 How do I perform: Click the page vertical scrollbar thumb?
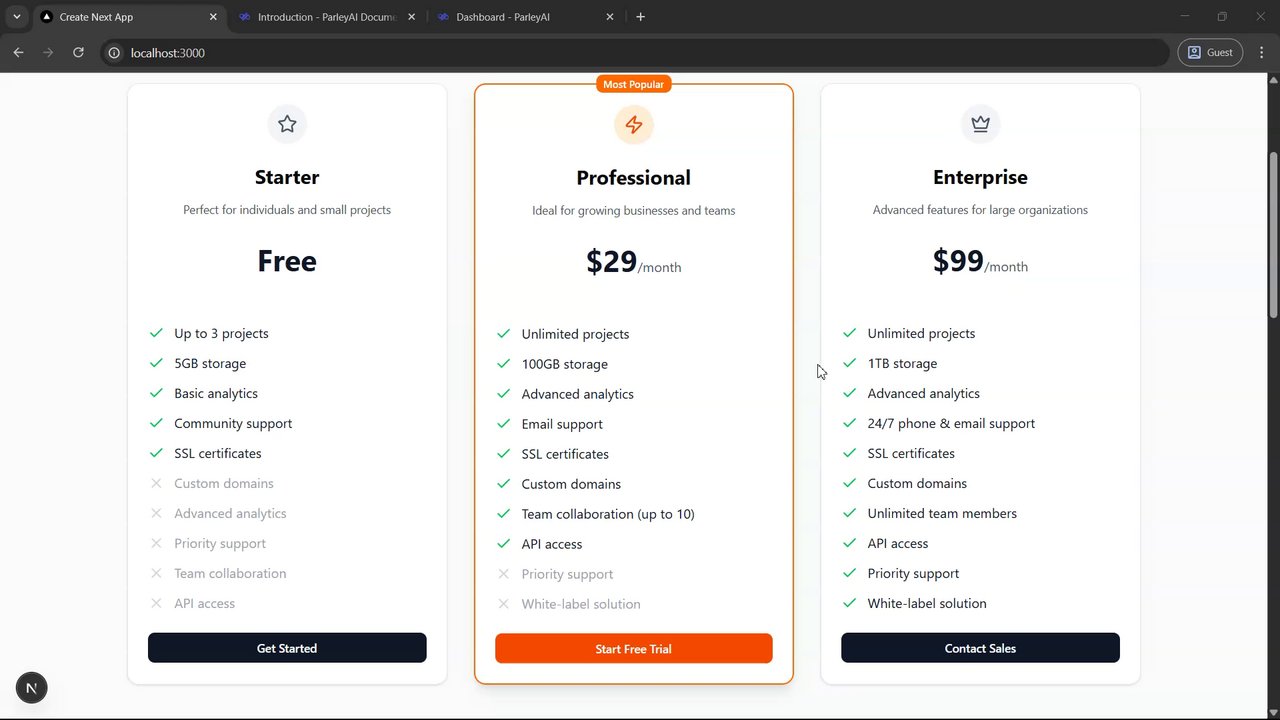coord(1273,235)
